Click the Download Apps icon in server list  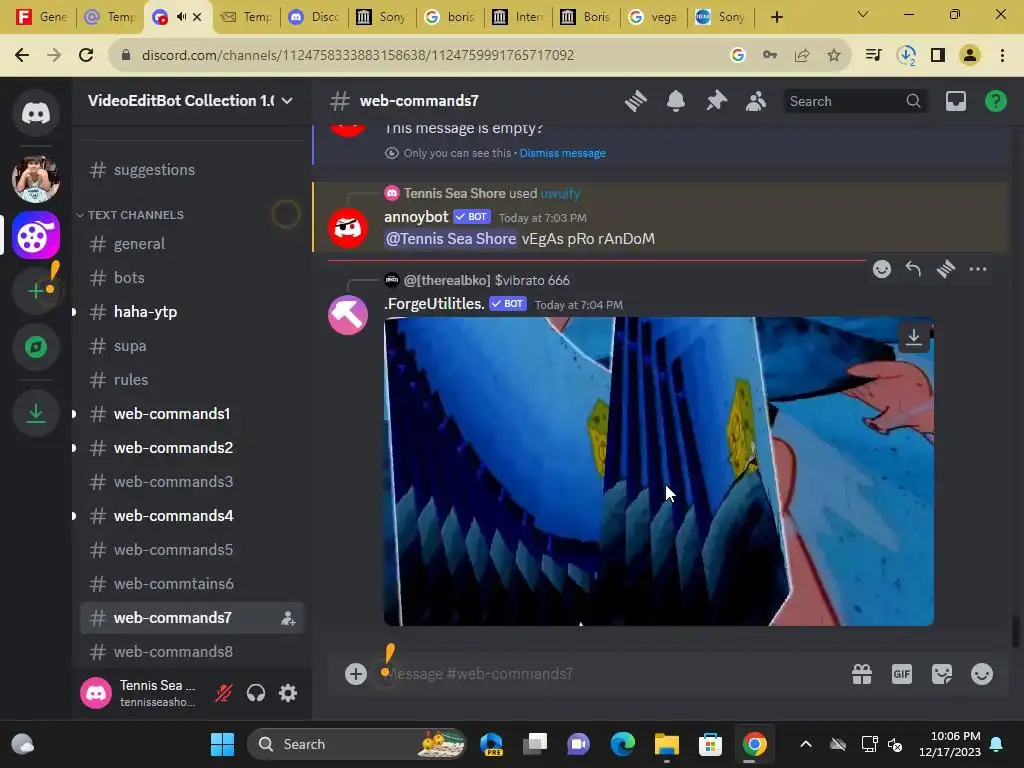36,413
